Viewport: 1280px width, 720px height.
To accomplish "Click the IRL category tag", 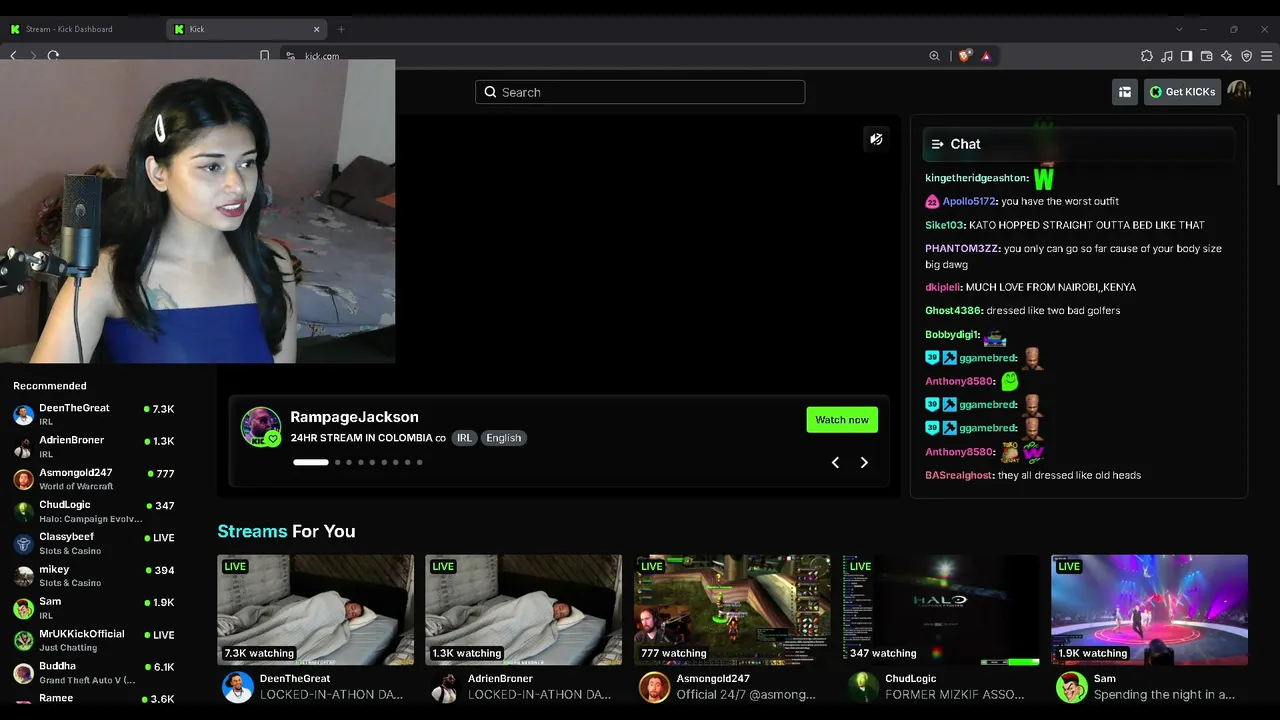I will (x=464, y=438).
